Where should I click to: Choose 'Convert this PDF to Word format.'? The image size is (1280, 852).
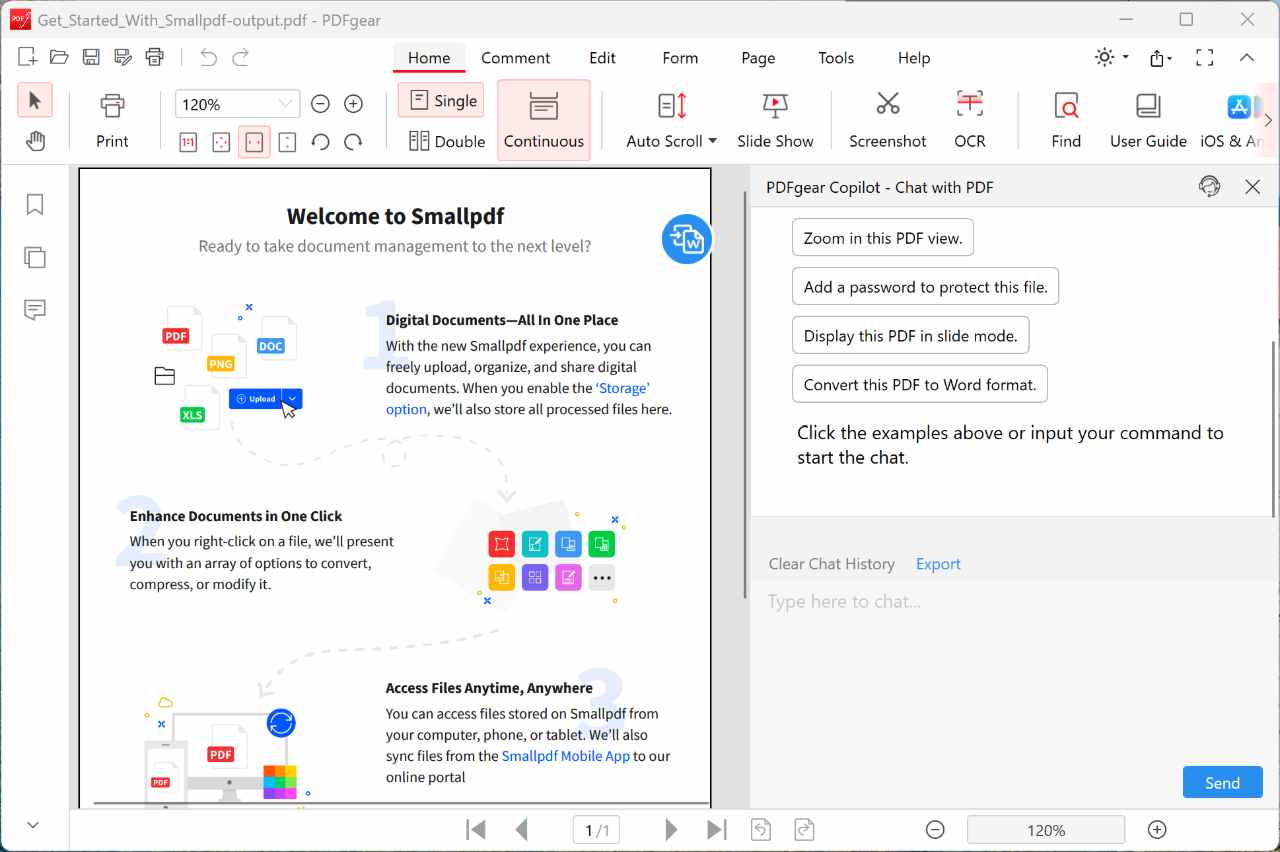(920, 384)
